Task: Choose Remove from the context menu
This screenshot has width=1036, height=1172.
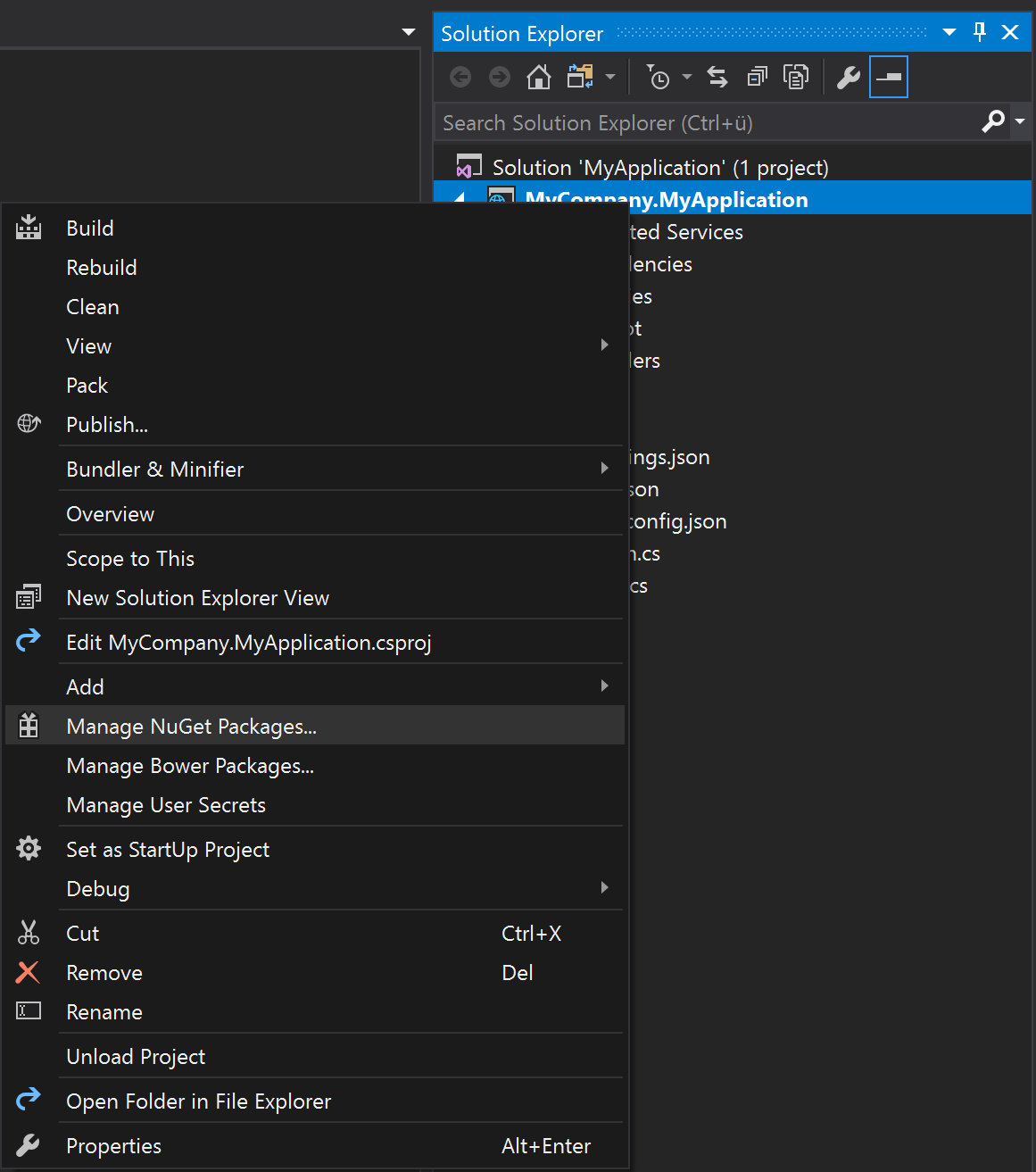Action: click(x=104, y=973)
